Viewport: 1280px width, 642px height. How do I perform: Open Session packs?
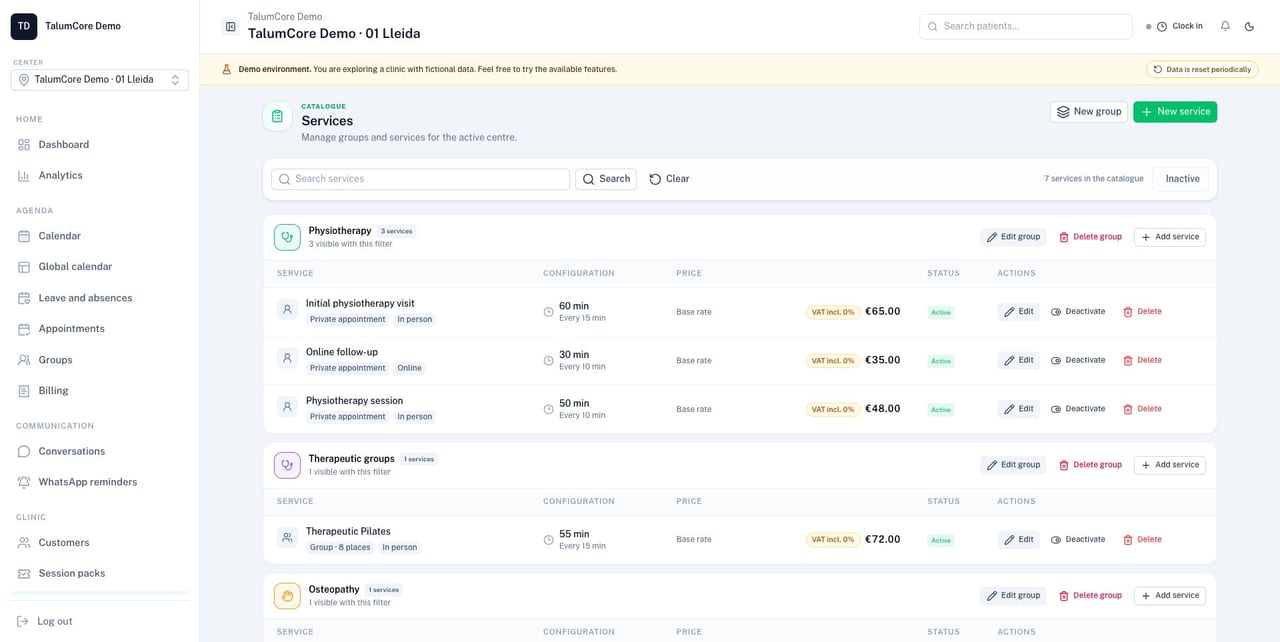pyautogui.click(x=71, y=574)
